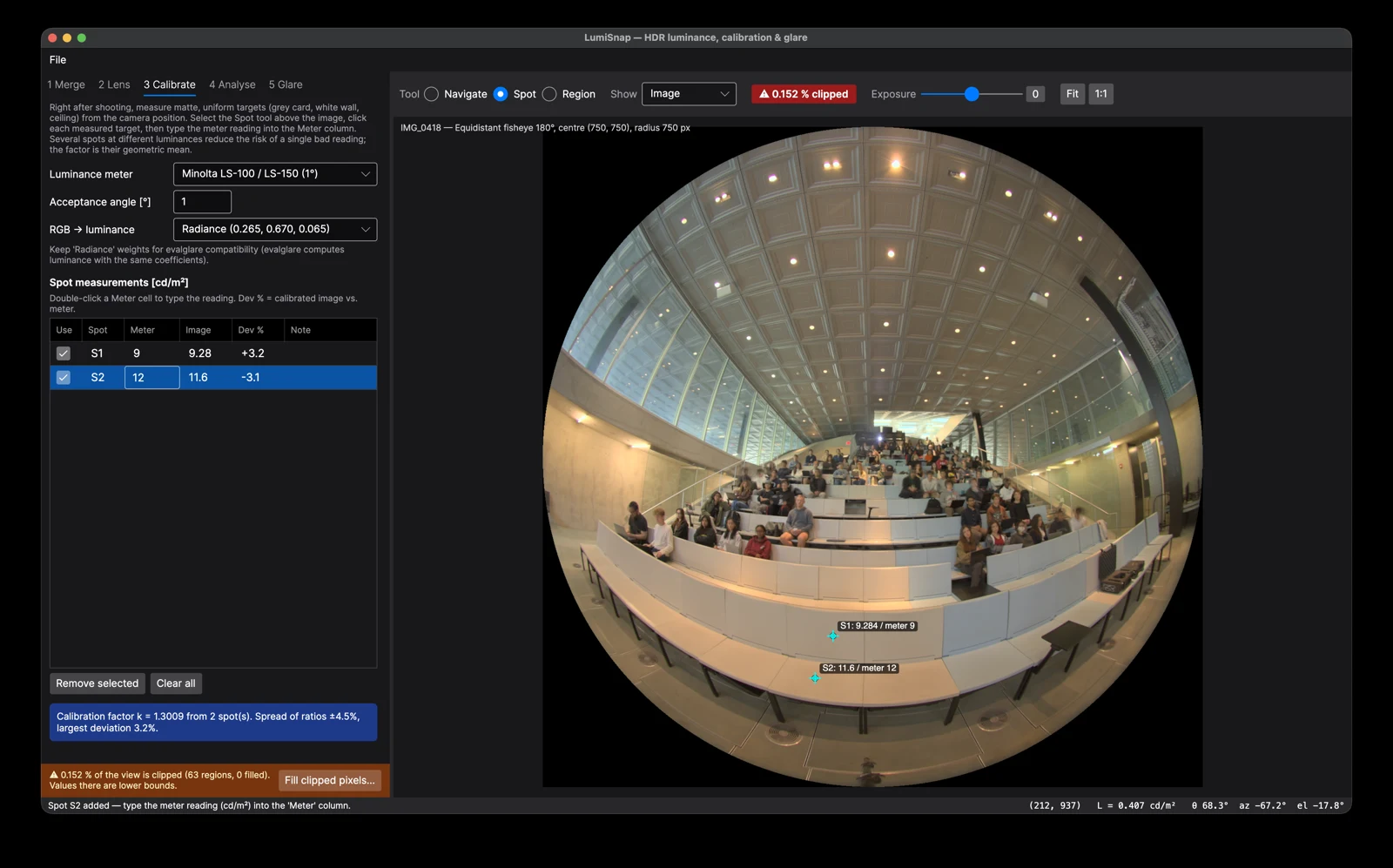Toggle the Use checkbox for spot S2
The width and height of the screenshot is (1393, 868).
click(x=64, y=378)
